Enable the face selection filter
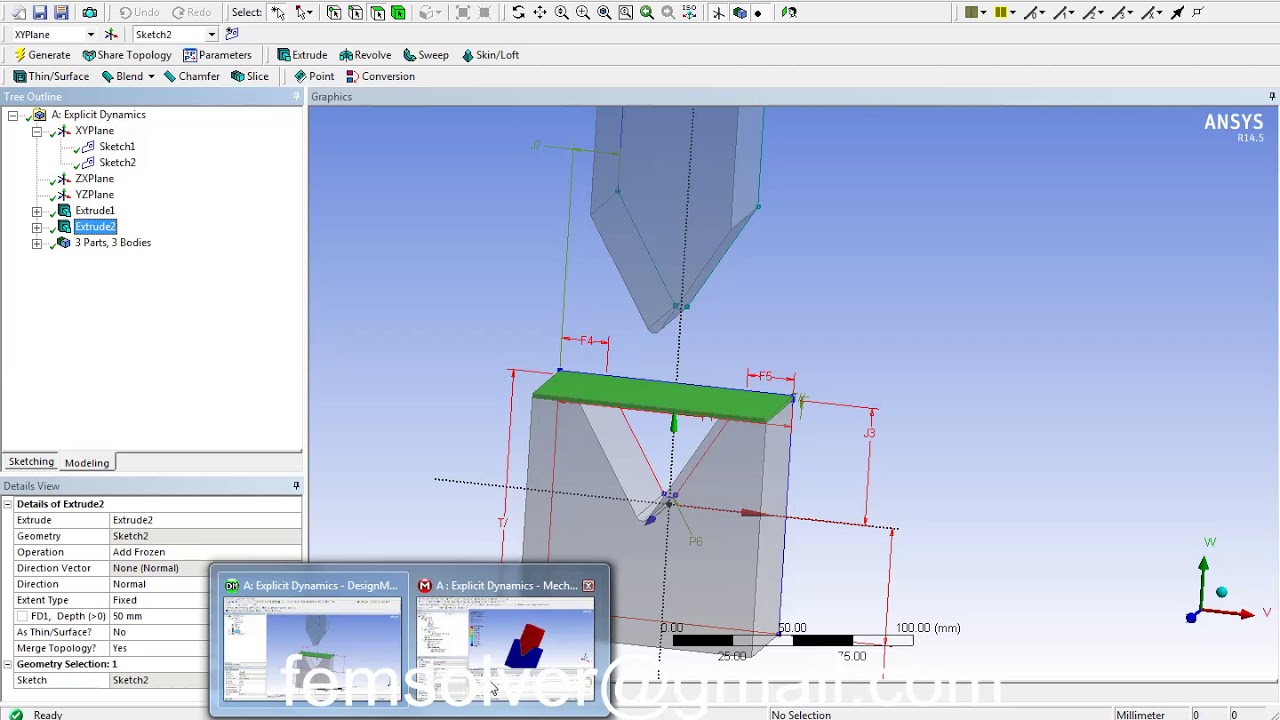Viewport: 1280px width, 720px height. 377,12
